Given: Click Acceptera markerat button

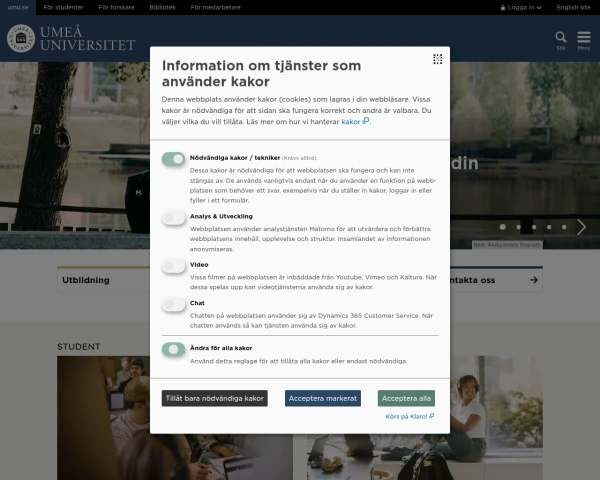Looking at the screenshot, I should coord(323,398).
